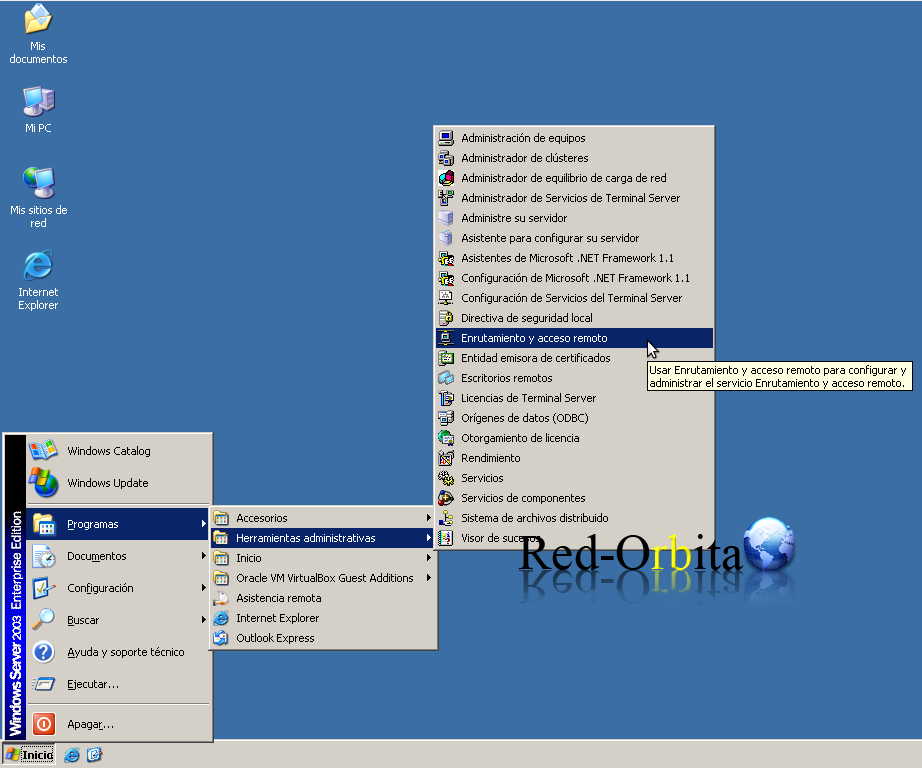Viewport: 922px width, 768px height.
Task: Launch Outlook Express from Programas menu
Action: (x=323, y=638)
